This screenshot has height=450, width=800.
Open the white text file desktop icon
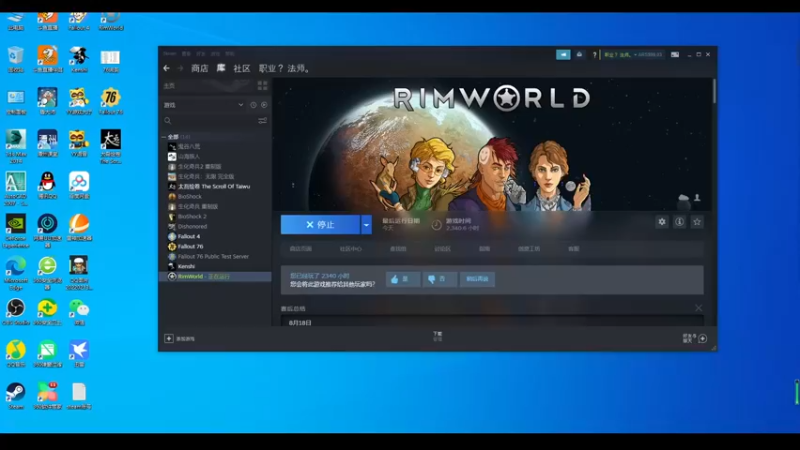[x=79, y=396]
